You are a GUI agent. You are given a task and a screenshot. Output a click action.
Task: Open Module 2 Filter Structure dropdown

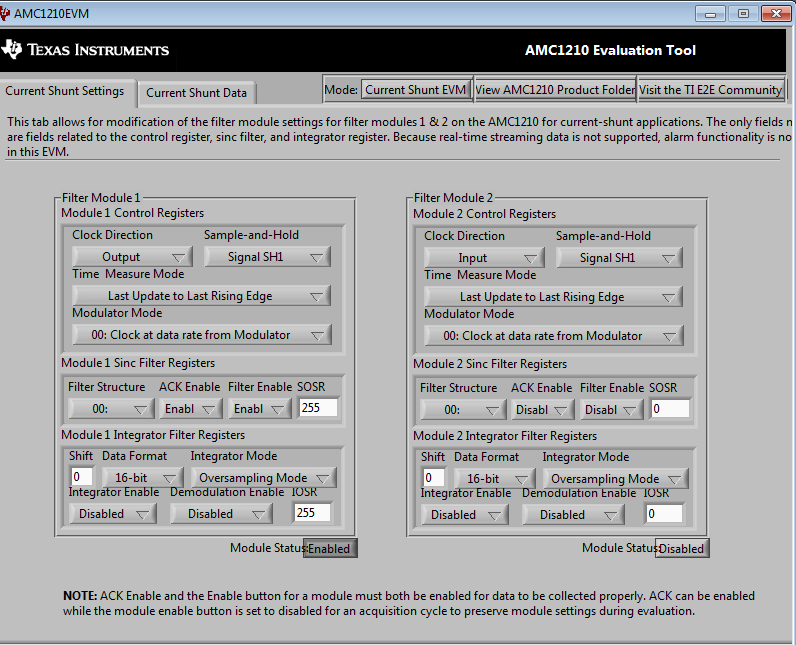(x=463, y=410)
